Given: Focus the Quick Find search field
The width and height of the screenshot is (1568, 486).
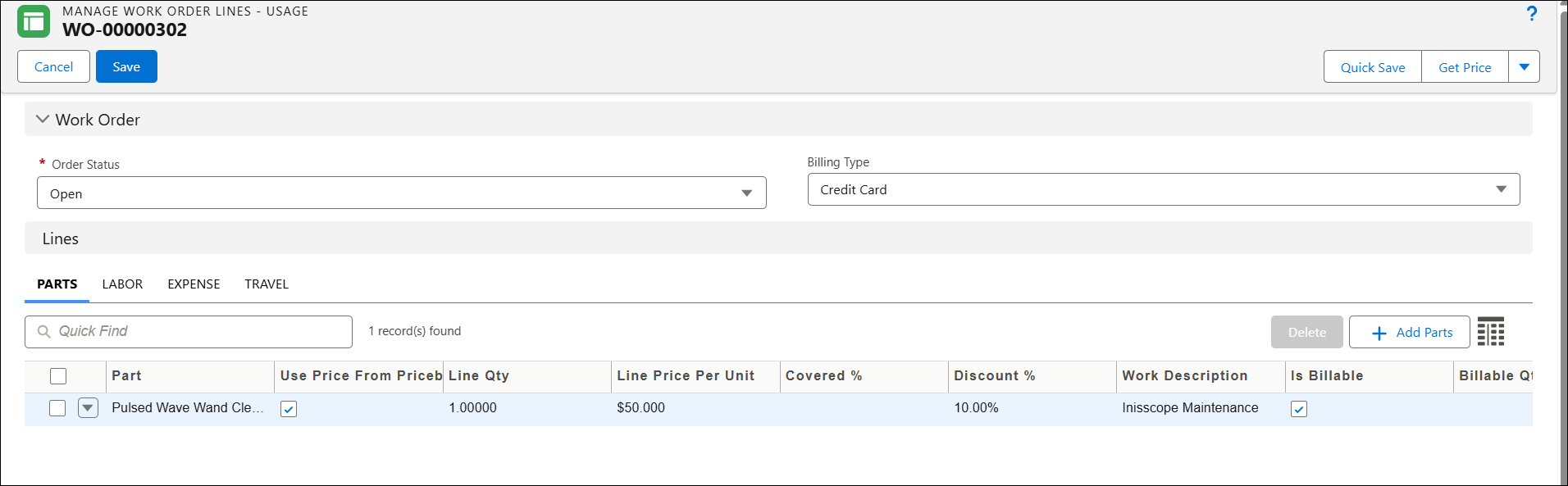Looking at the screenshot, I should (189, 332).
